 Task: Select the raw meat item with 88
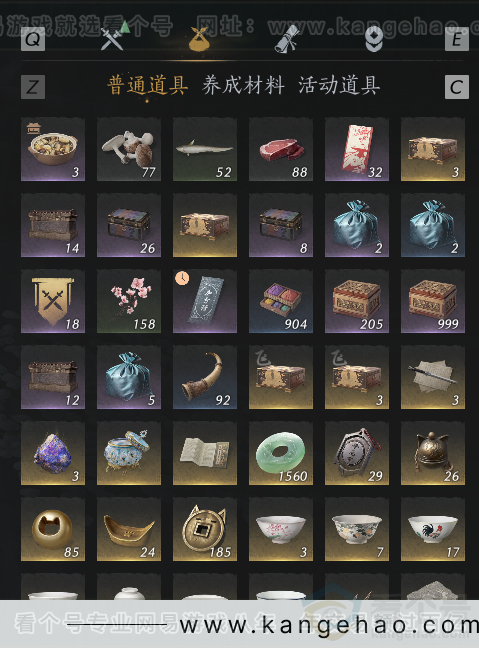point(281,149)
